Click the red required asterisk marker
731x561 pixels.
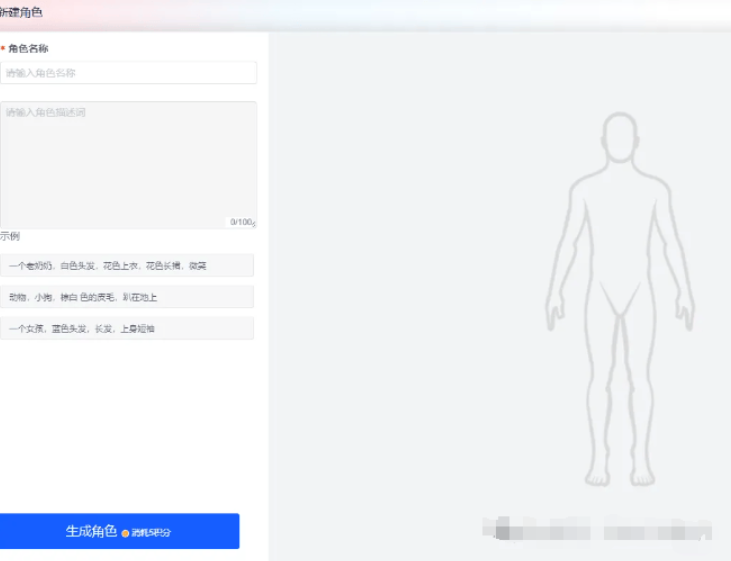(3, 48)
